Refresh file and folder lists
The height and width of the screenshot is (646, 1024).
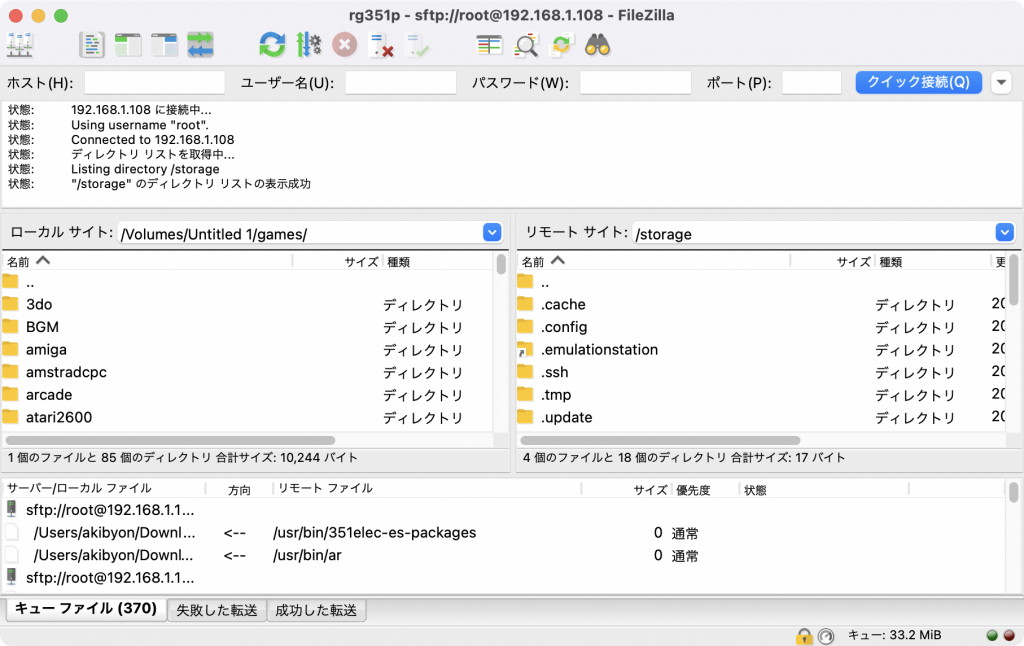(x=272, y=45)
